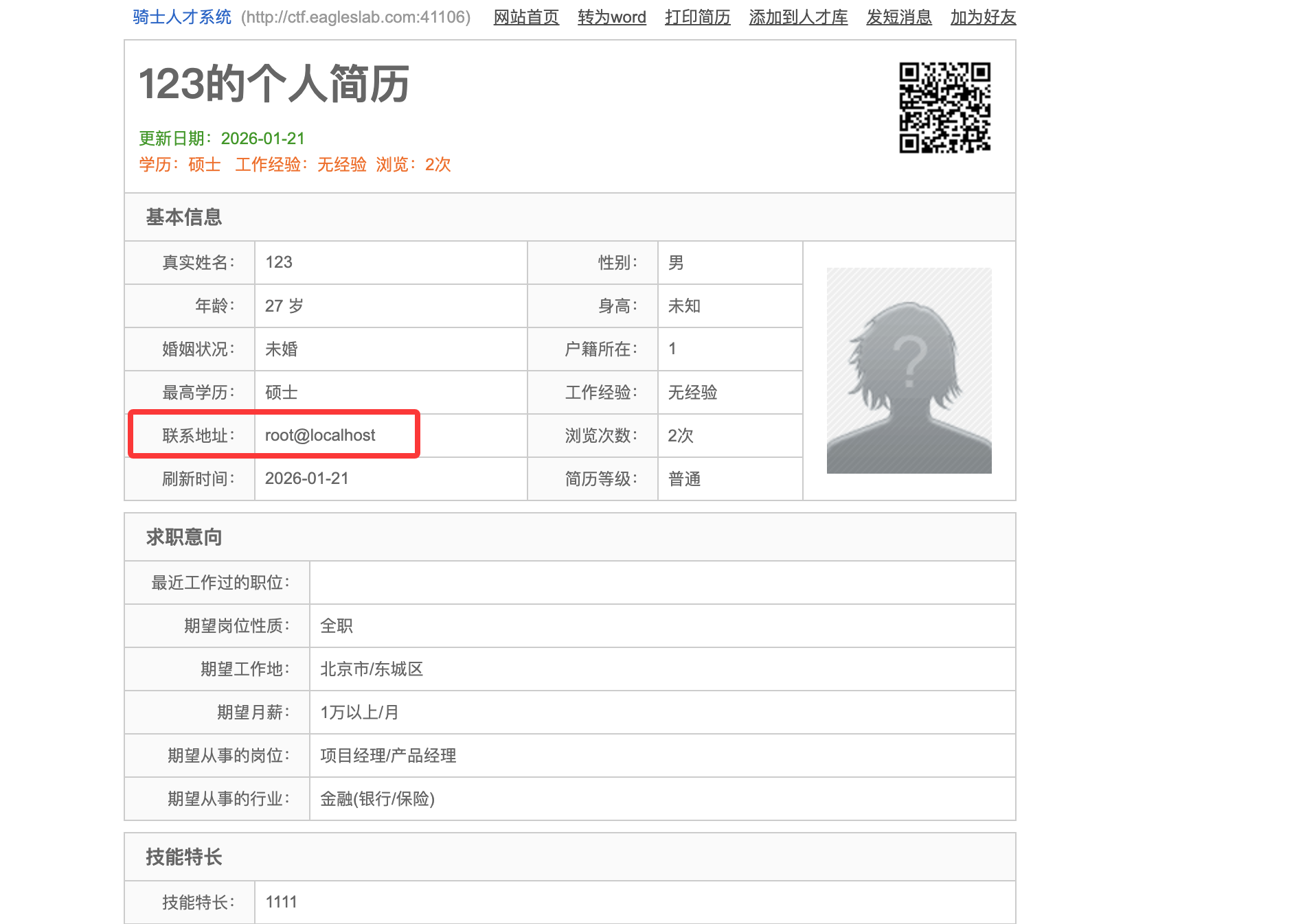
Task: Click the 北京市/东城区 expected location value
Action: [x=372, y=669]
